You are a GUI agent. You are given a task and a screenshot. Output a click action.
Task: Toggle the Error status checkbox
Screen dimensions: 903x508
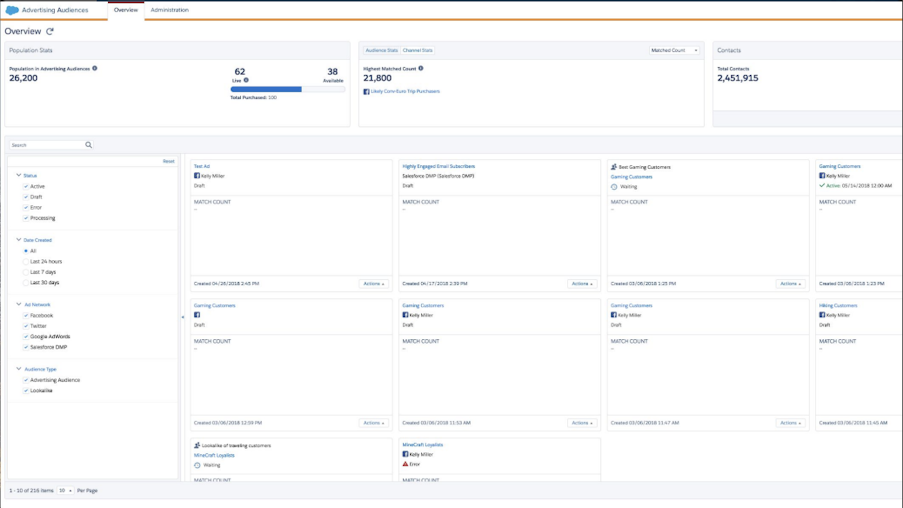(26, 207)
